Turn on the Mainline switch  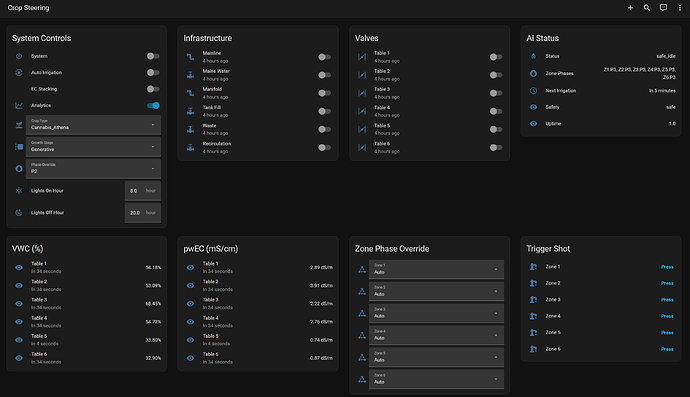coord(324,57)
